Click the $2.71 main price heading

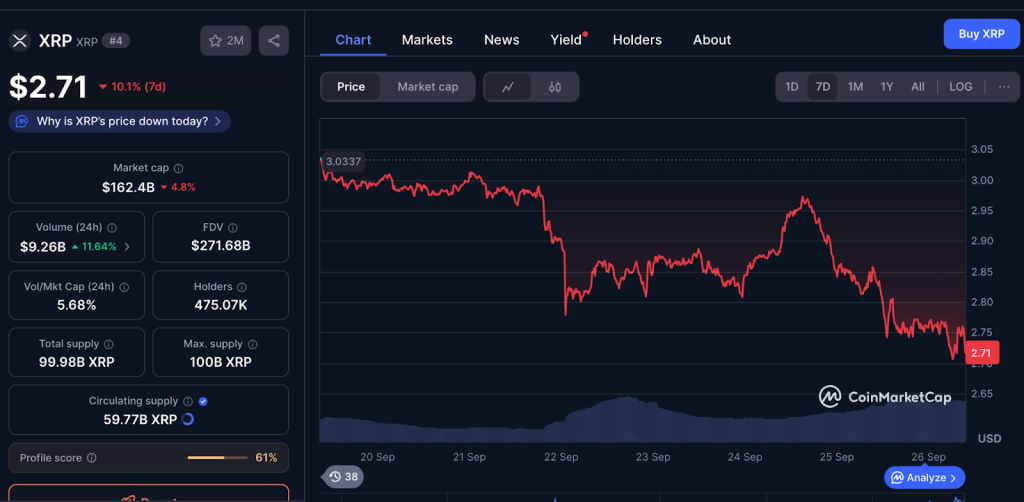[48, 87]
